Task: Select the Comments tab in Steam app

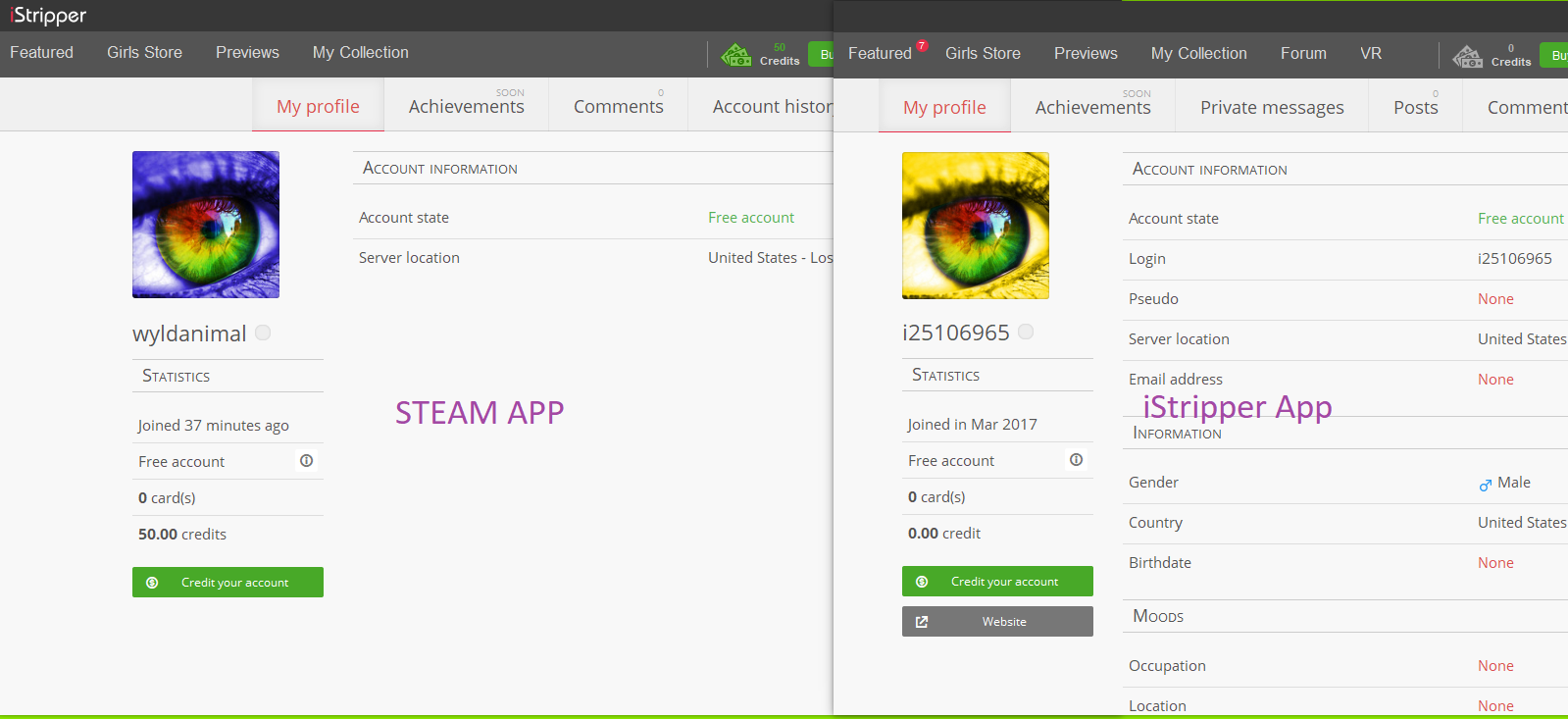Action: (618, 106)
